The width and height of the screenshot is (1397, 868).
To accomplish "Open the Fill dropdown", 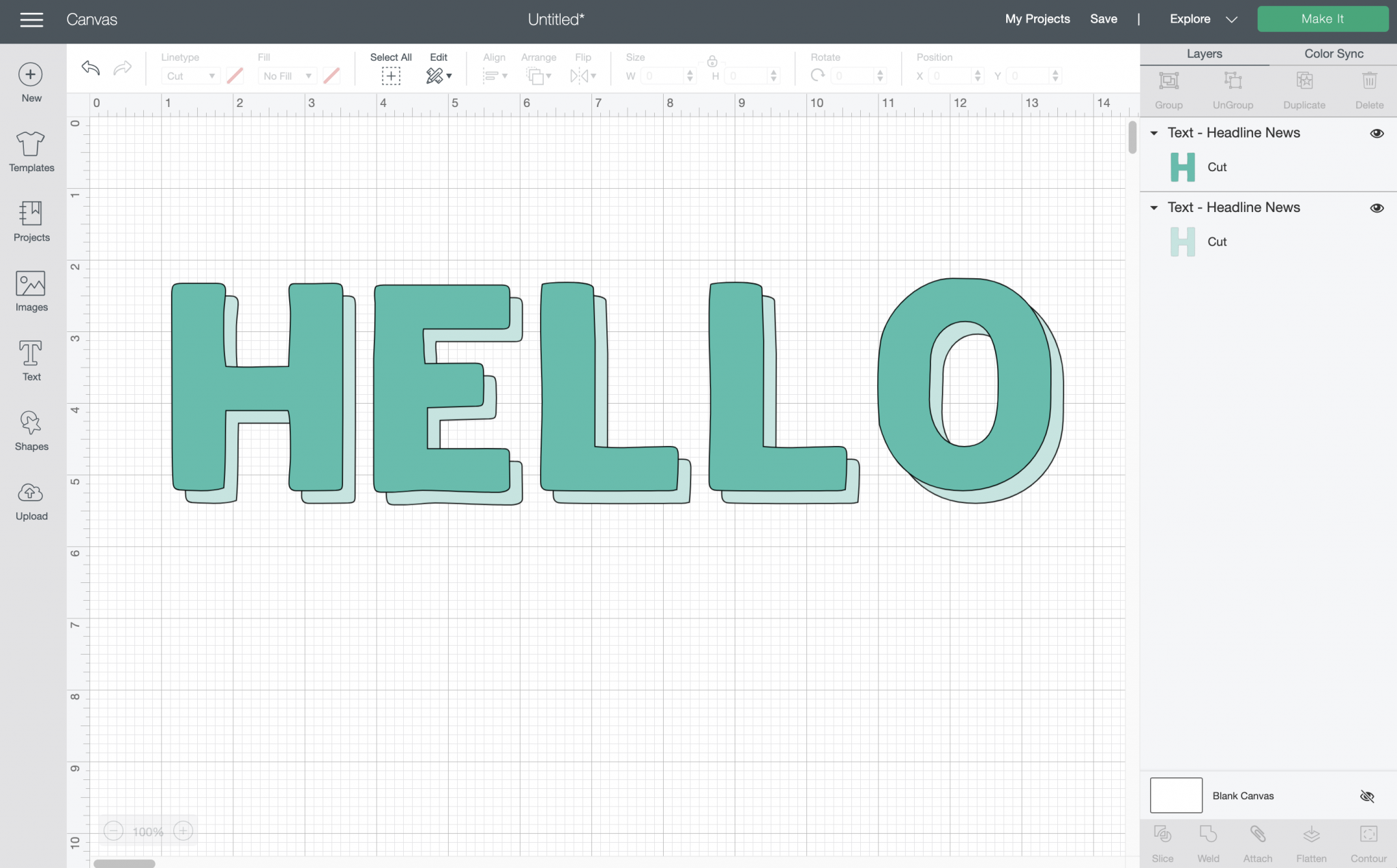I will pyautogui.click(x=286, y=76).
